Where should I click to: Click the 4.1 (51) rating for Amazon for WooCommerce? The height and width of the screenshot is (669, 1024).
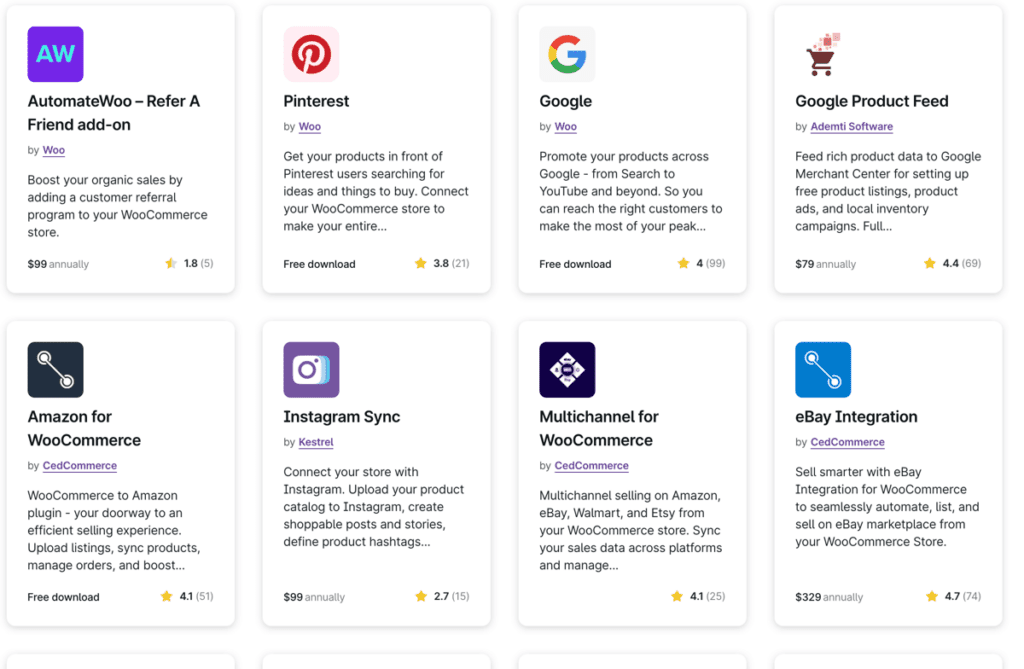point(186,596)
